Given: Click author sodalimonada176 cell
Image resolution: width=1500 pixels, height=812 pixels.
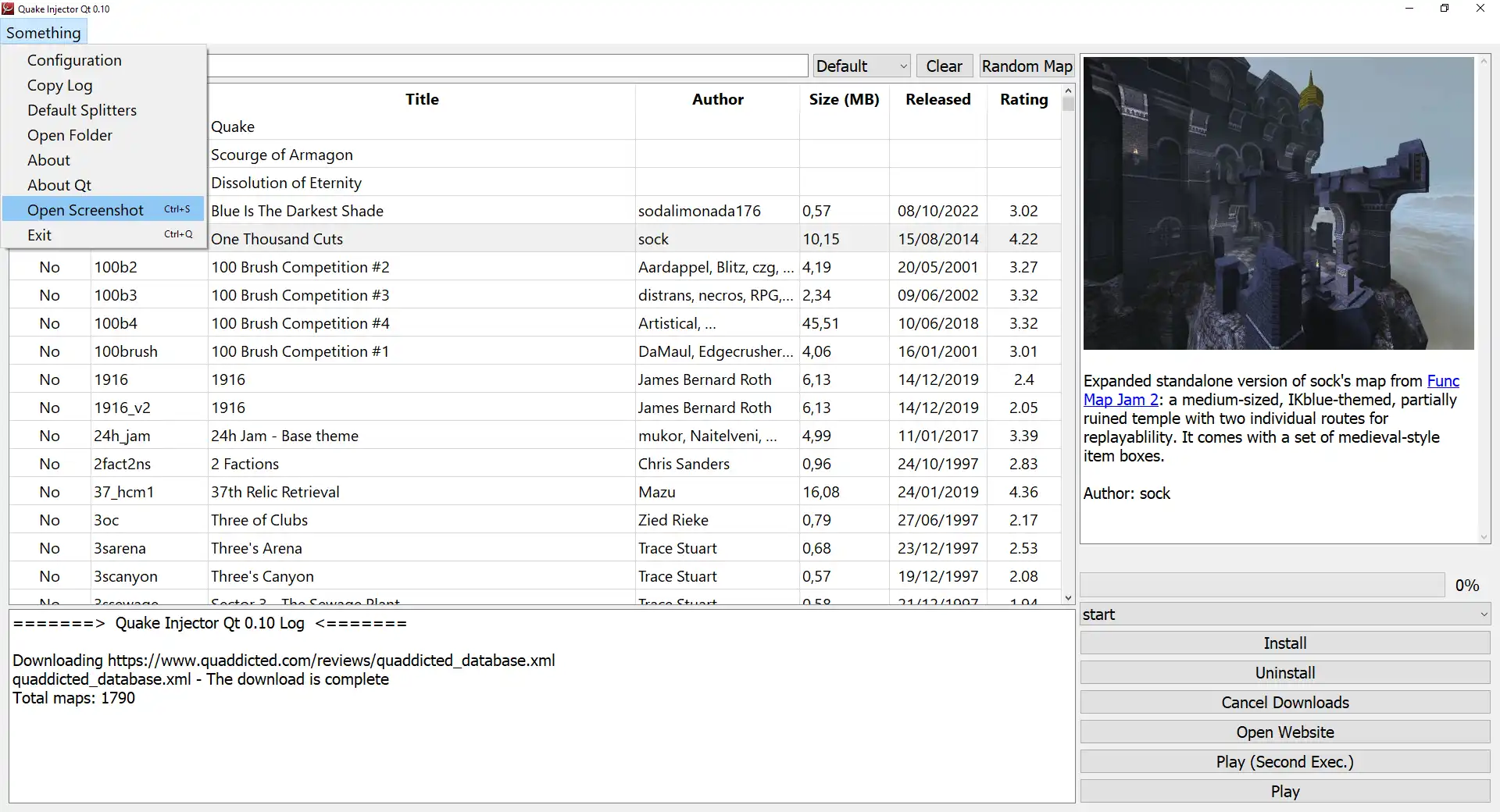Looking at the screenshot, I should tap(717, 211).
